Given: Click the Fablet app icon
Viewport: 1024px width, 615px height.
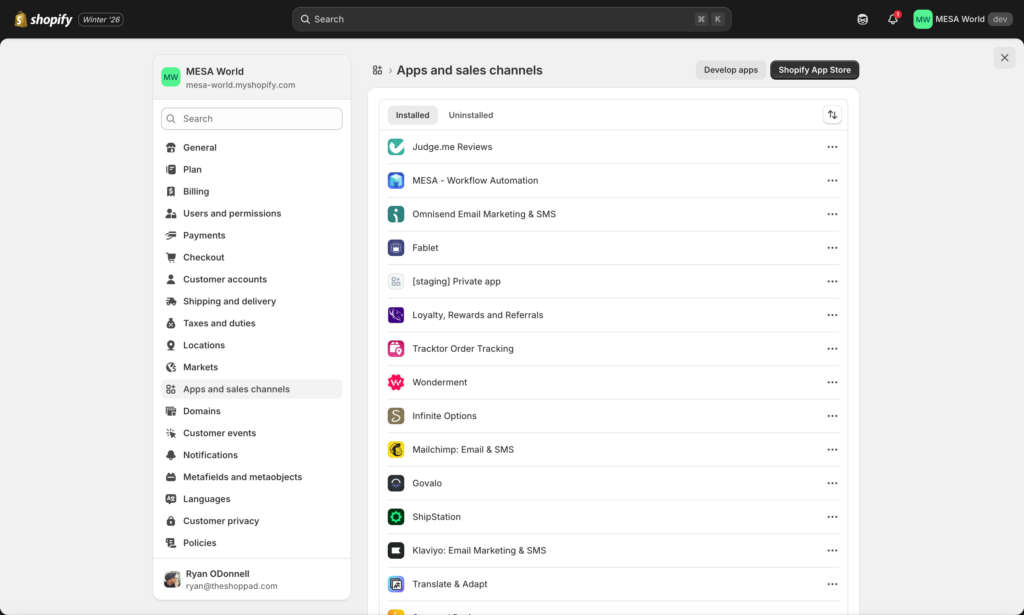Looking at the screenshot, I should pyautogui.click(x=396, y=247).
